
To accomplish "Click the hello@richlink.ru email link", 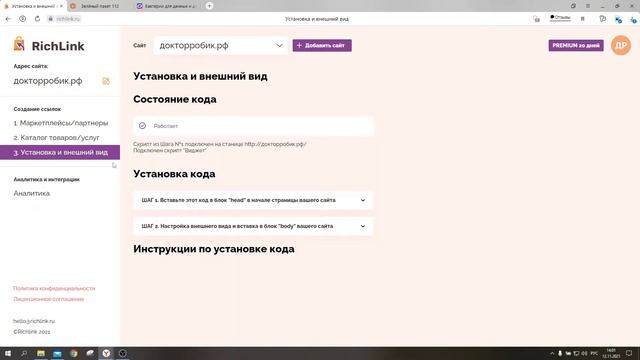I will pos(34,321).
